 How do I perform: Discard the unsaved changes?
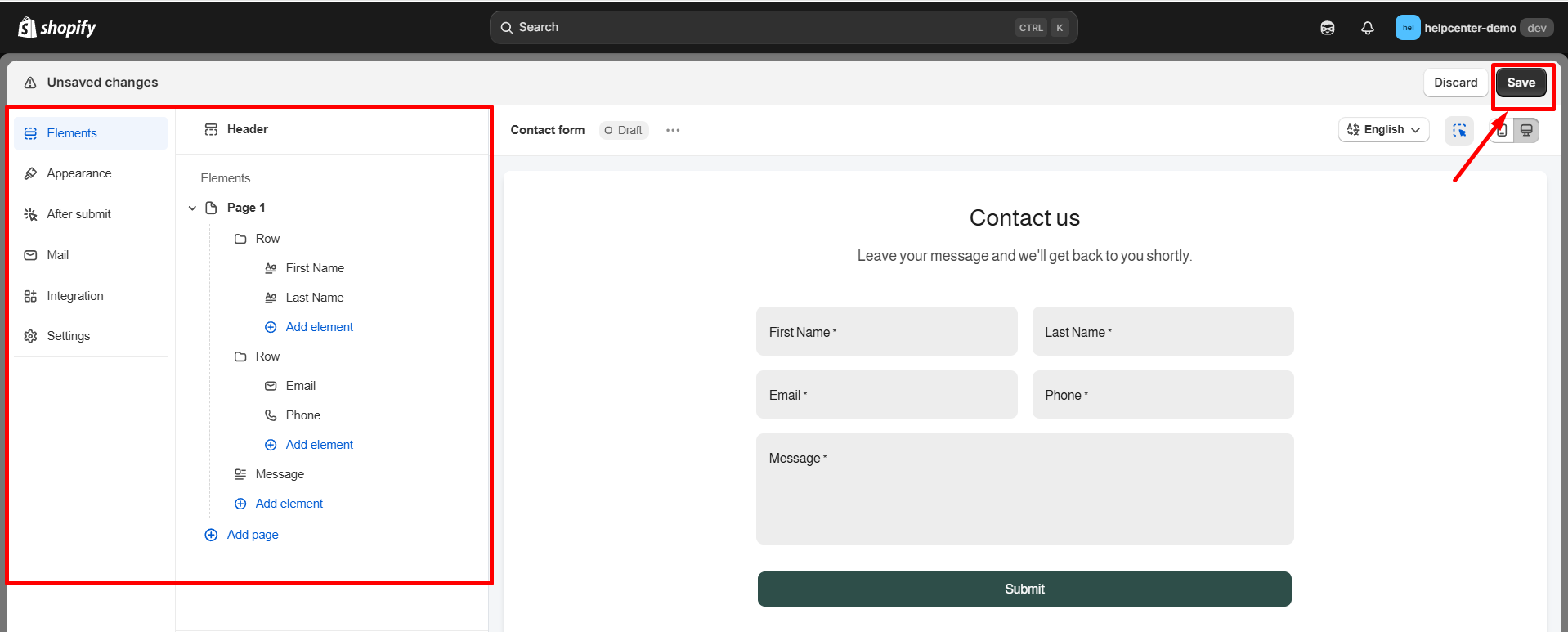pyautogui.click(x=1455, y=83)
